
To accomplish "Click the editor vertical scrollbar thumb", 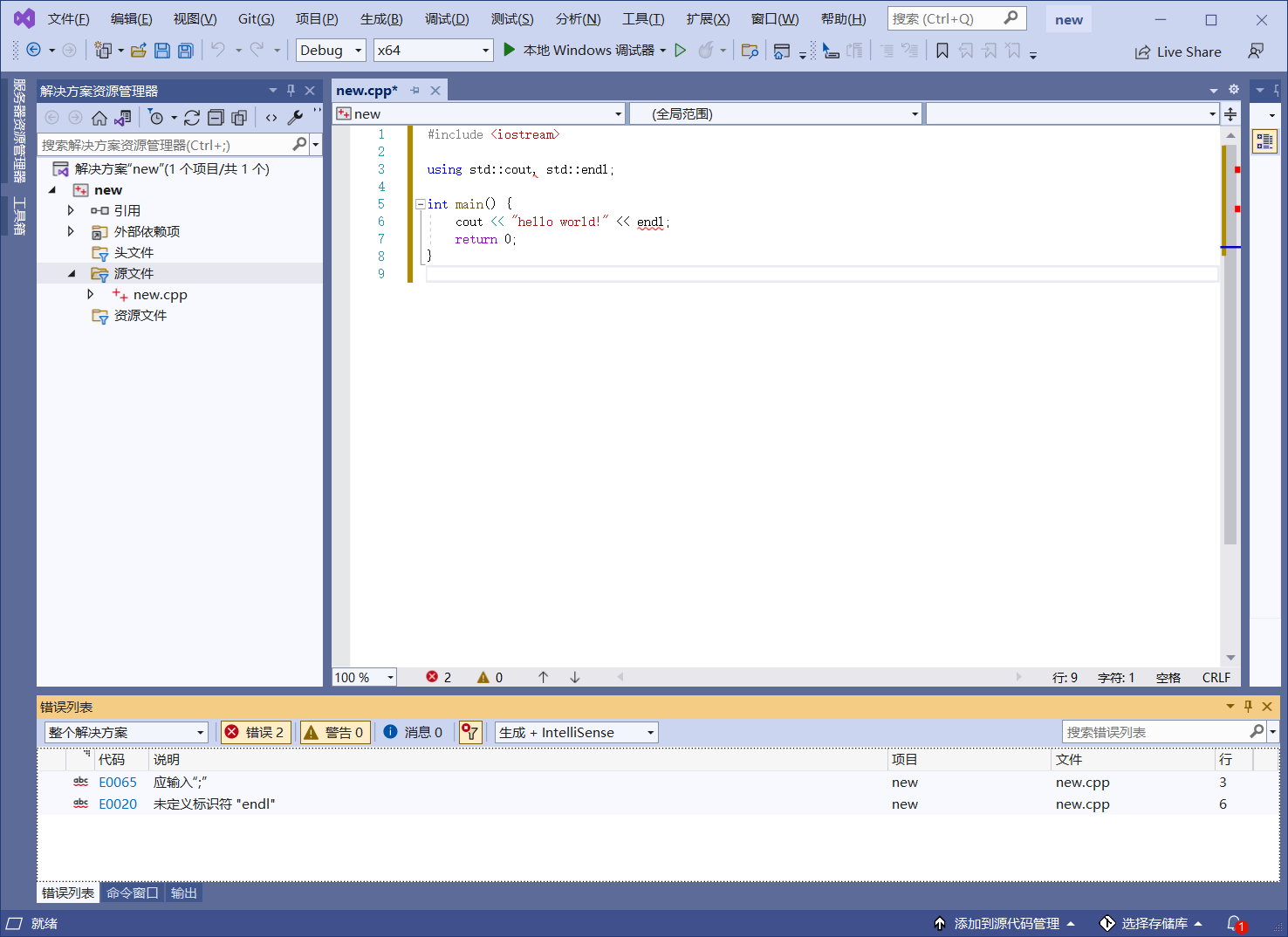I will [1230, 345].
